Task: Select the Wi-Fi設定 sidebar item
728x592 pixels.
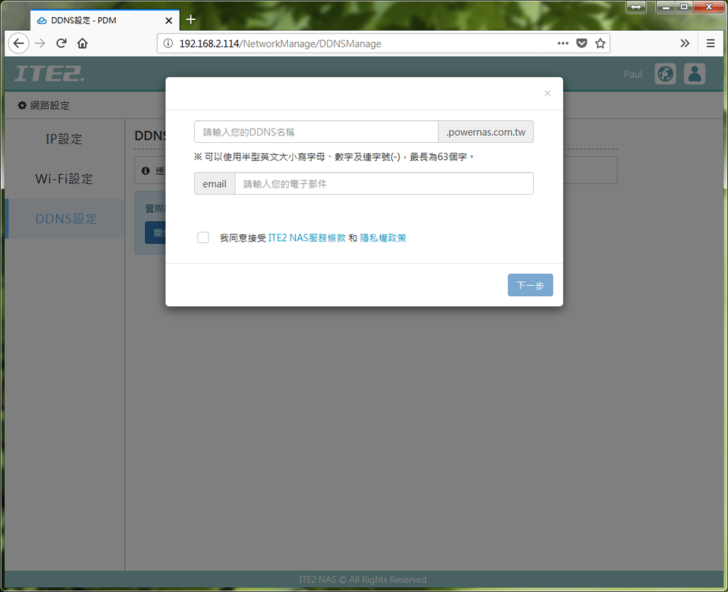Action: click(x=64, y=179)
